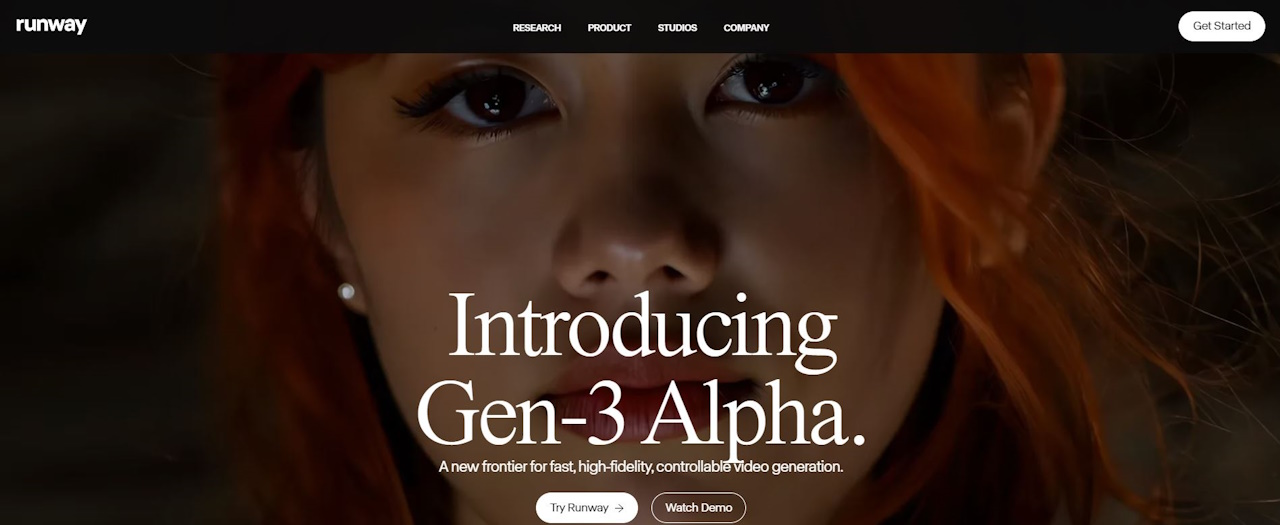Expand the COMPANY navigation item
This screenshot has width=1280, height=525.
pyautogui.click(x=746, y=28)
